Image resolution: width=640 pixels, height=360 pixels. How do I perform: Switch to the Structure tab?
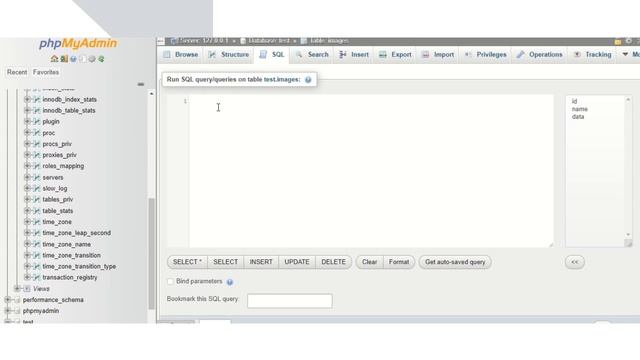click(229, 55)
